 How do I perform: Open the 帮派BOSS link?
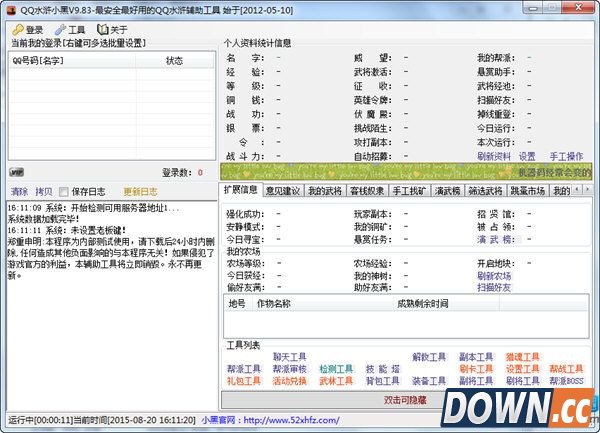tap(566, 381)
